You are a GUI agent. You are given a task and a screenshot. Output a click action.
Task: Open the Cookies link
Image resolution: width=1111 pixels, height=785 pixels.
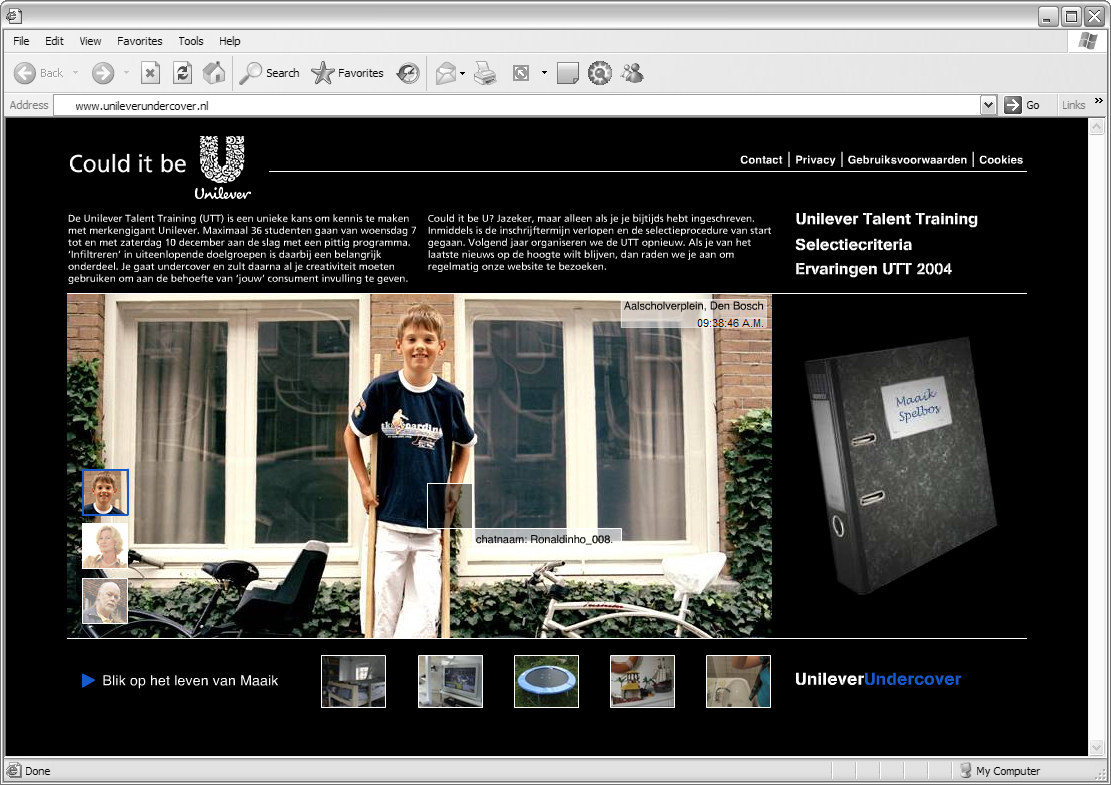click(x=1001, y=160)
